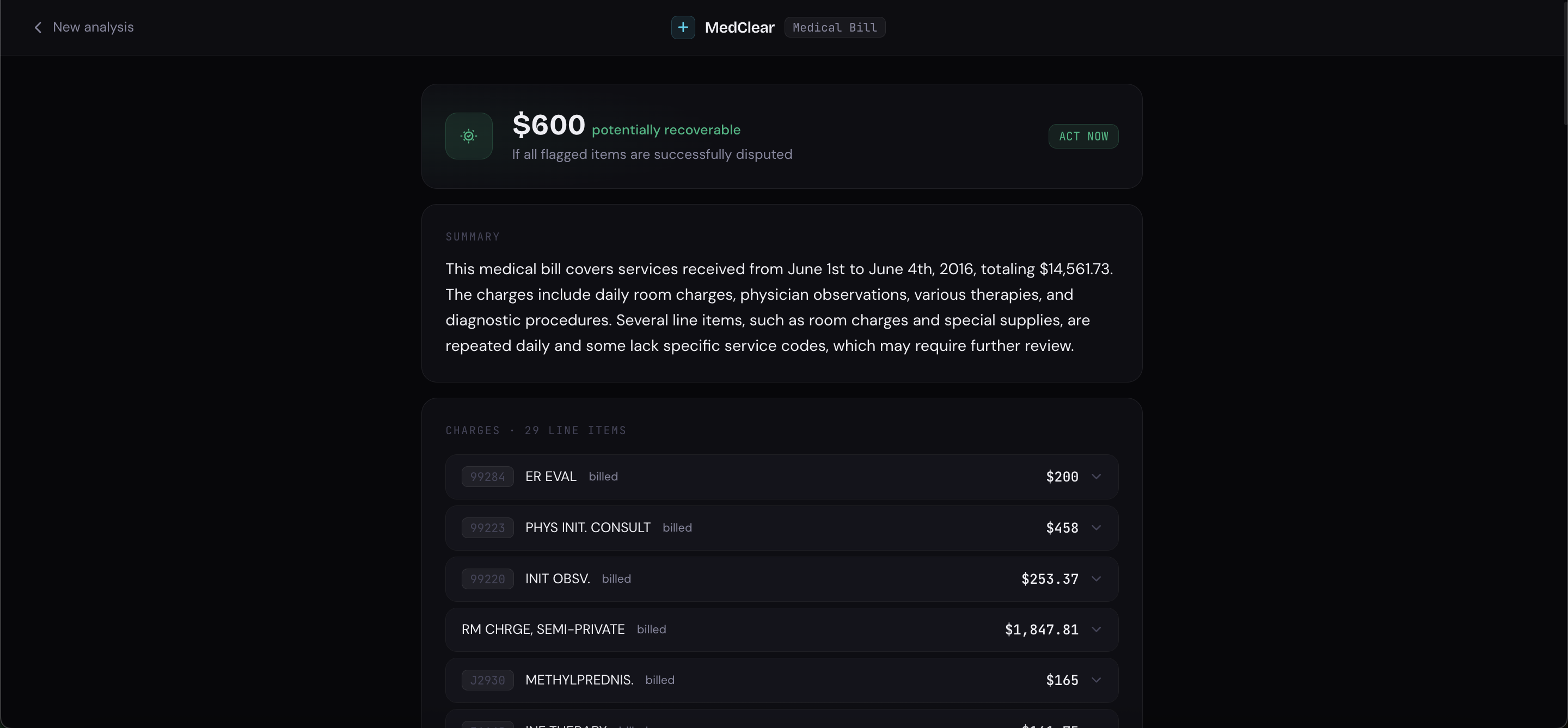The width and height of the screenshot is (1568, 728).
Task: Click the Medical Bill tag
Action: [835, 27]
